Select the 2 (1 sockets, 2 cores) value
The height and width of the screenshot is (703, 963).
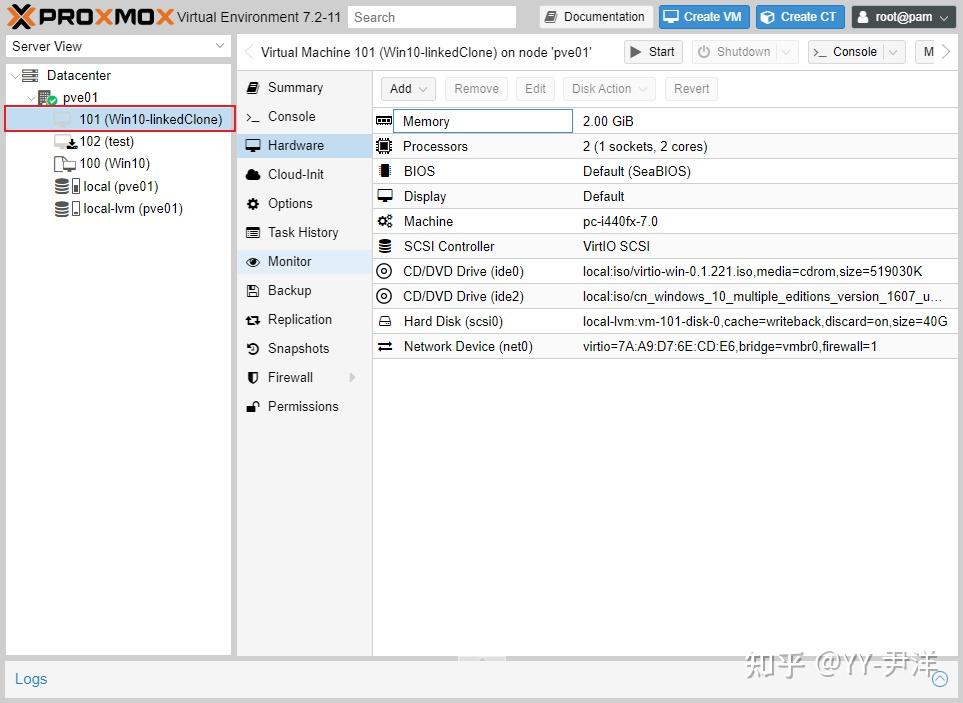645,146
